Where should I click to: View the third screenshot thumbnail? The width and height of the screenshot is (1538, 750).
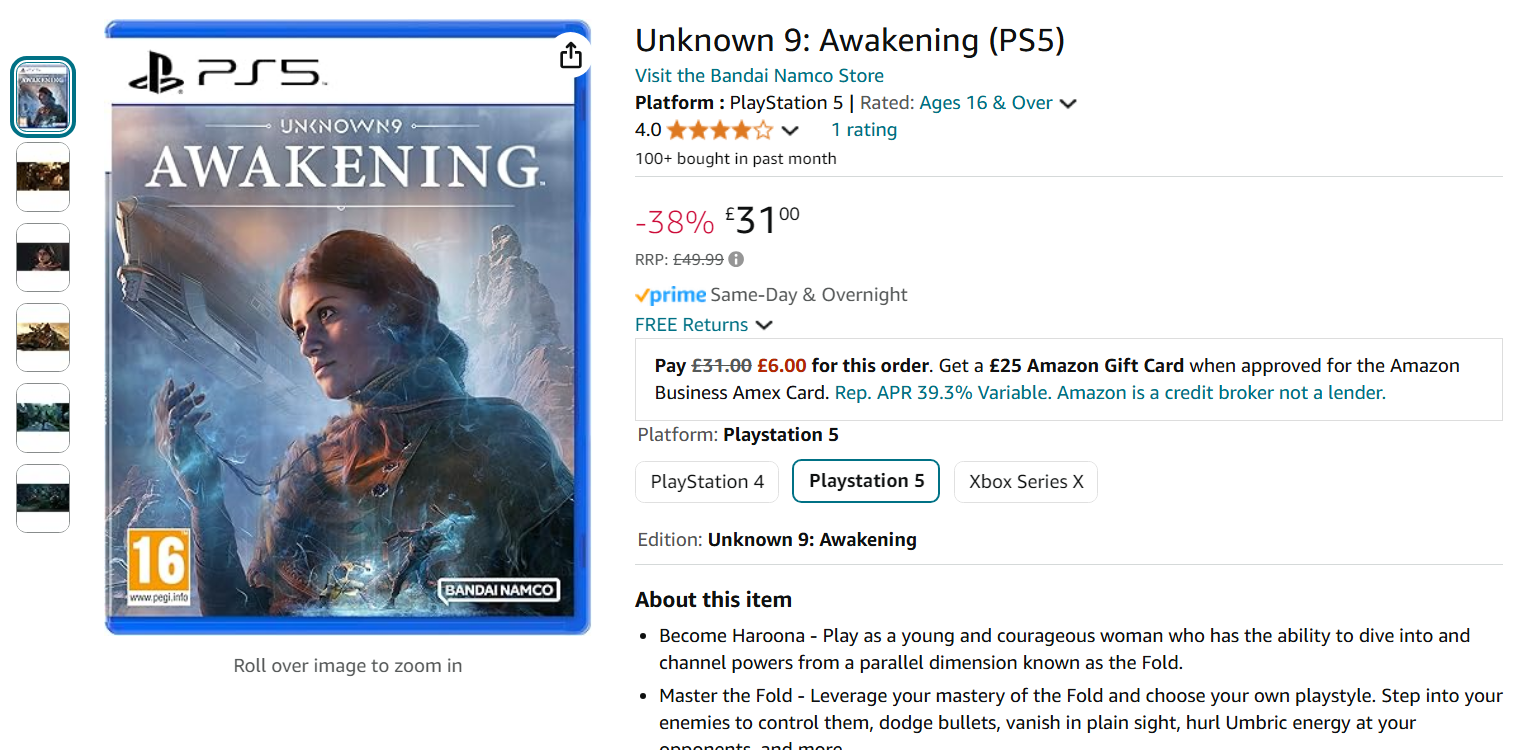tap(43, 257)
